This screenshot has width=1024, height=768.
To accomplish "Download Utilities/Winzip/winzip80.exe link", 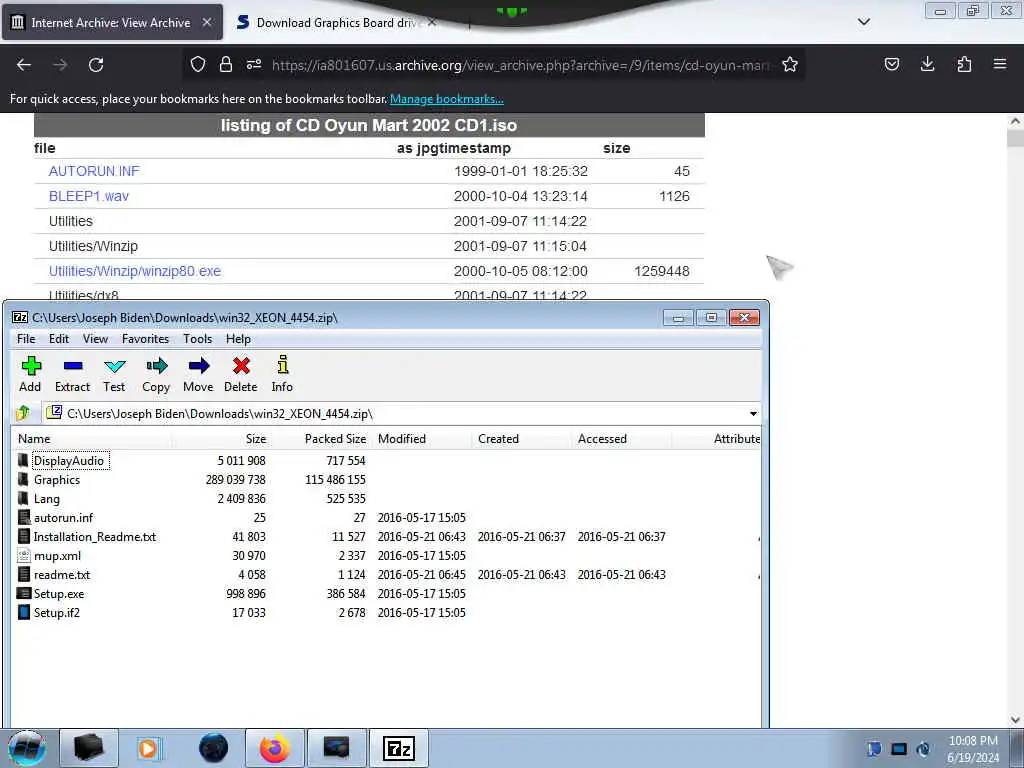I will tap(135, 271).
